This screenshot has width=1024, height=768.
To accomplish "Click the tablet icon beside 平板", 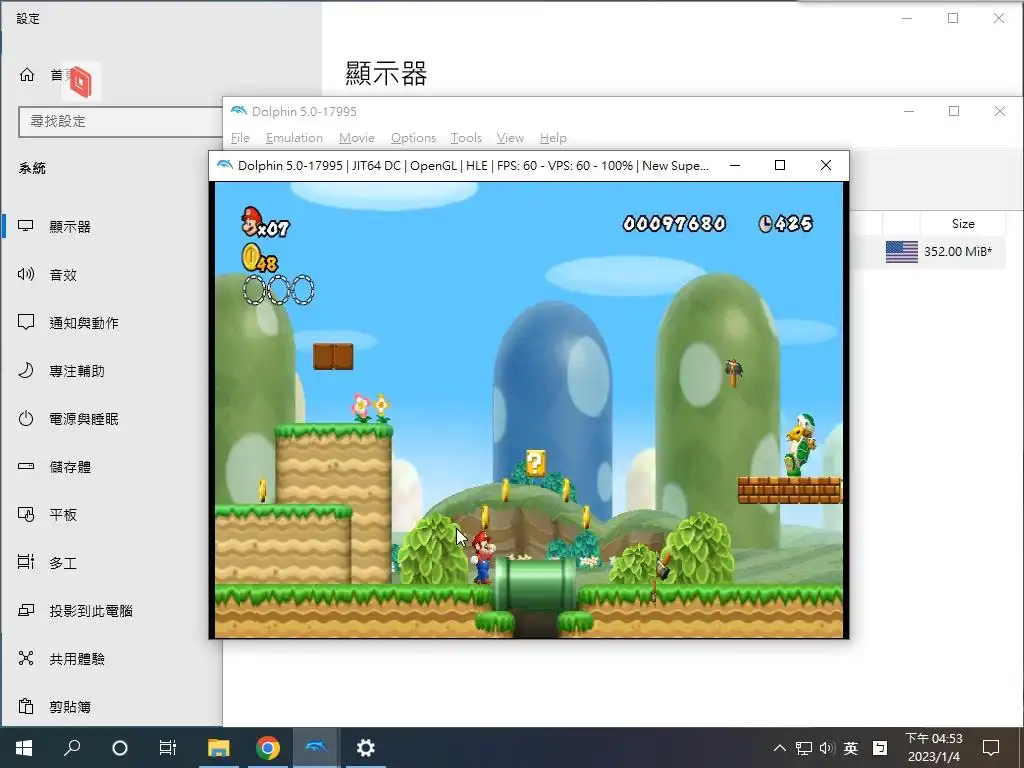I will (x=26, y=515).
